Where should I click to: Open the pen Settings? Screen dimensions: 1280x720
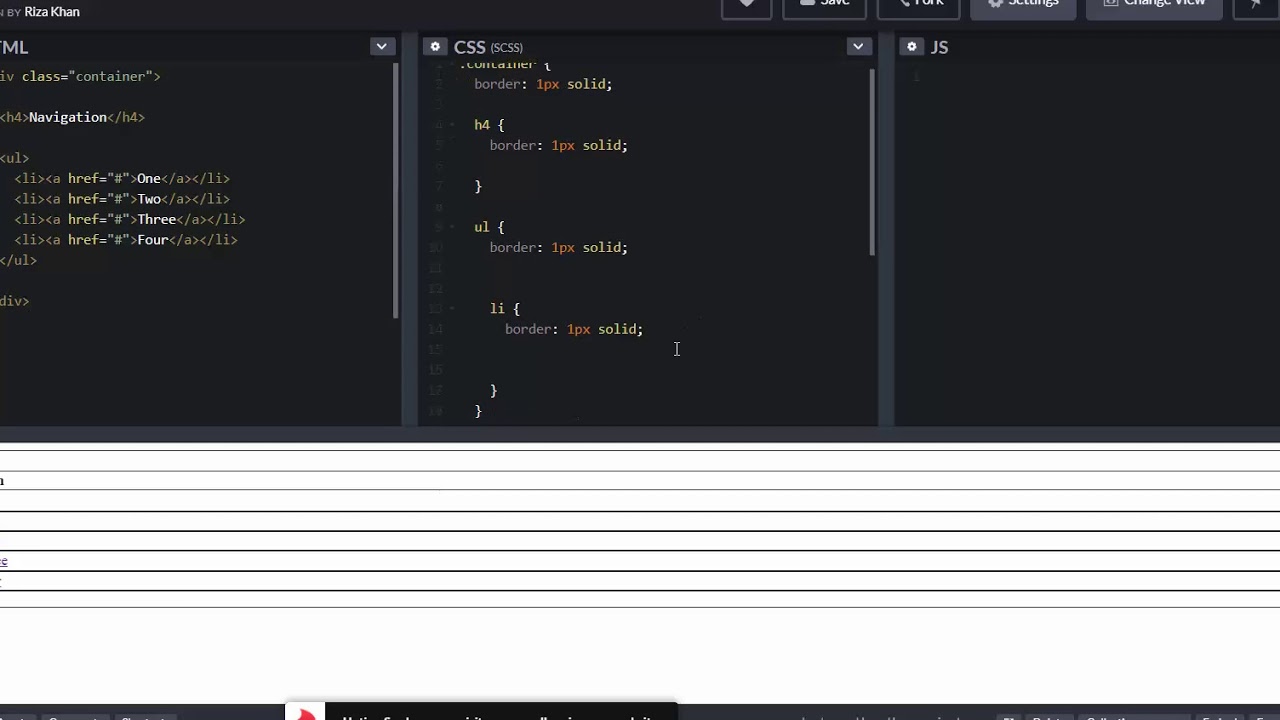(1022, 5)
